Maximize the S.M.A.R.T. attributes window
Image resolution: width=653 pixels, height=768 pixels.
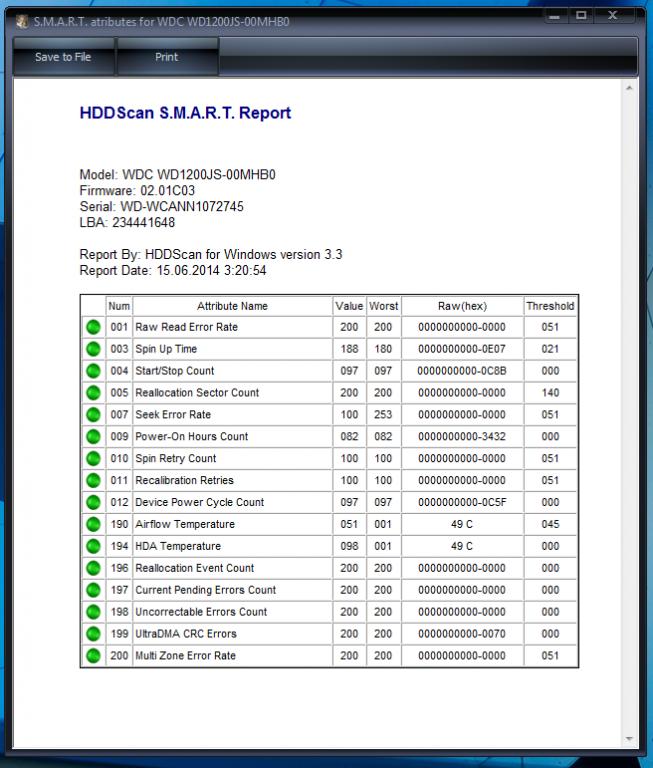coord(581,16)
